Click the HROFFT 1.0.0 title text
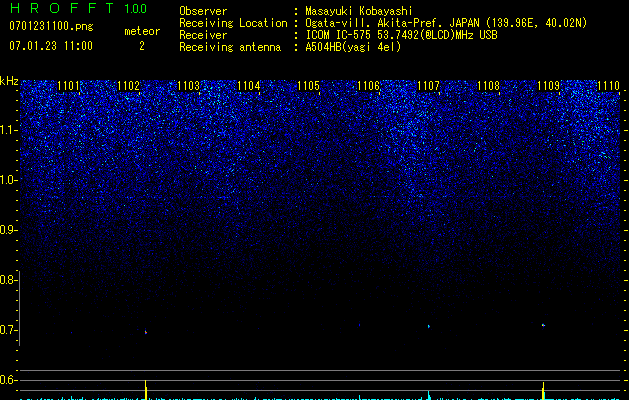Screen dimensions: 629x400 coord(78,8)
